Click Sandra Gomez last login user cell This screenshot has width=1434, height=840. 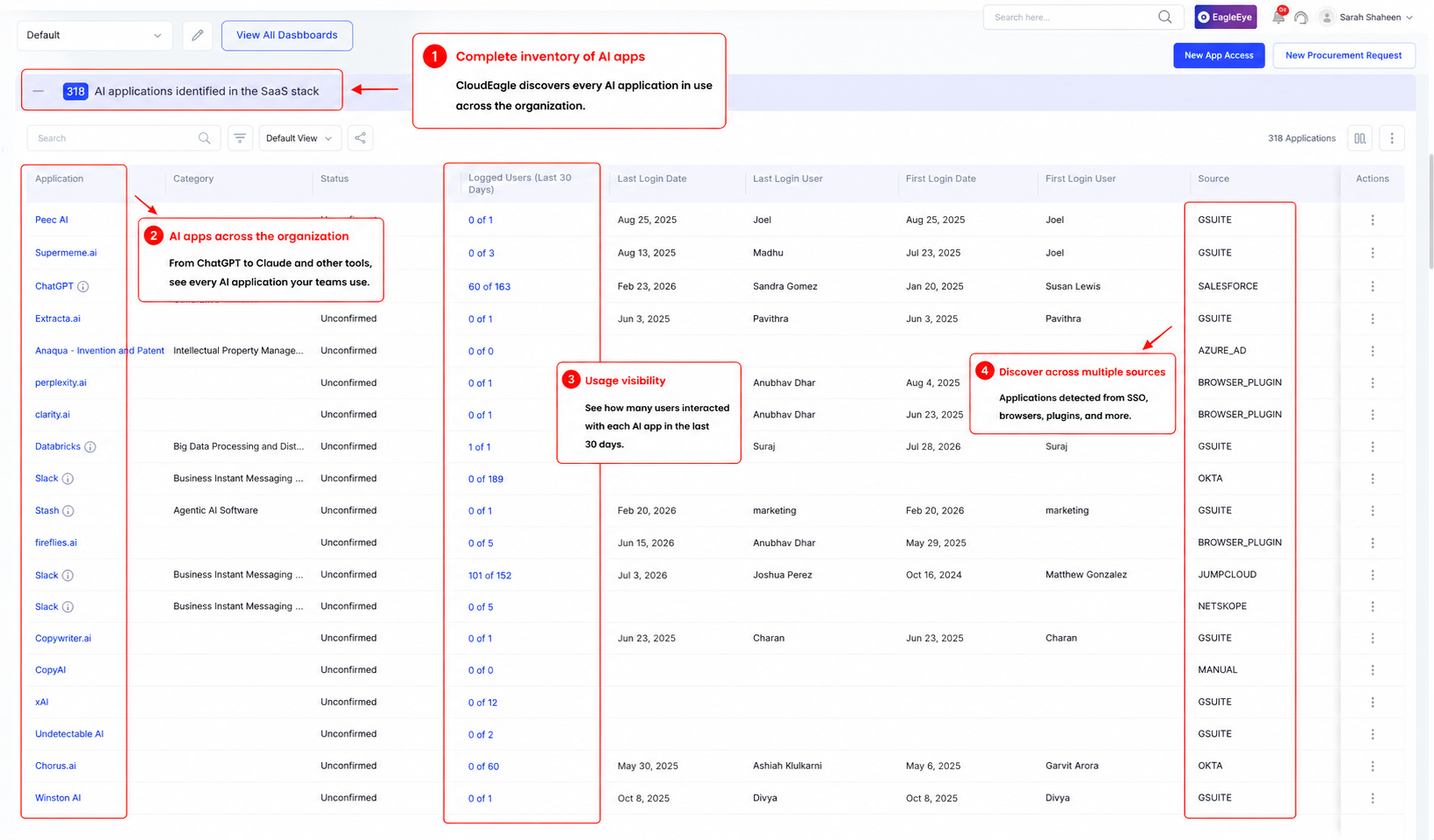coord(784,286)
